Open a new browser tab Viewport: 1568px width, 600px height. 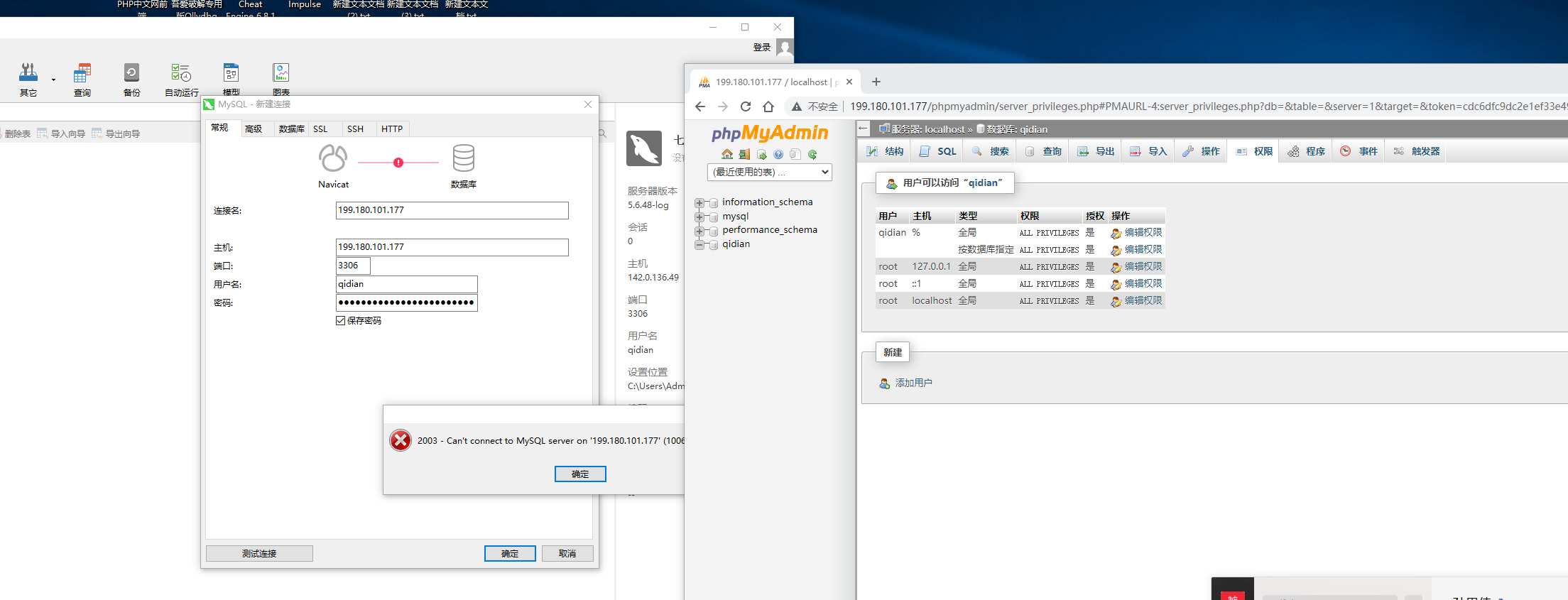(x=876, y=82)
